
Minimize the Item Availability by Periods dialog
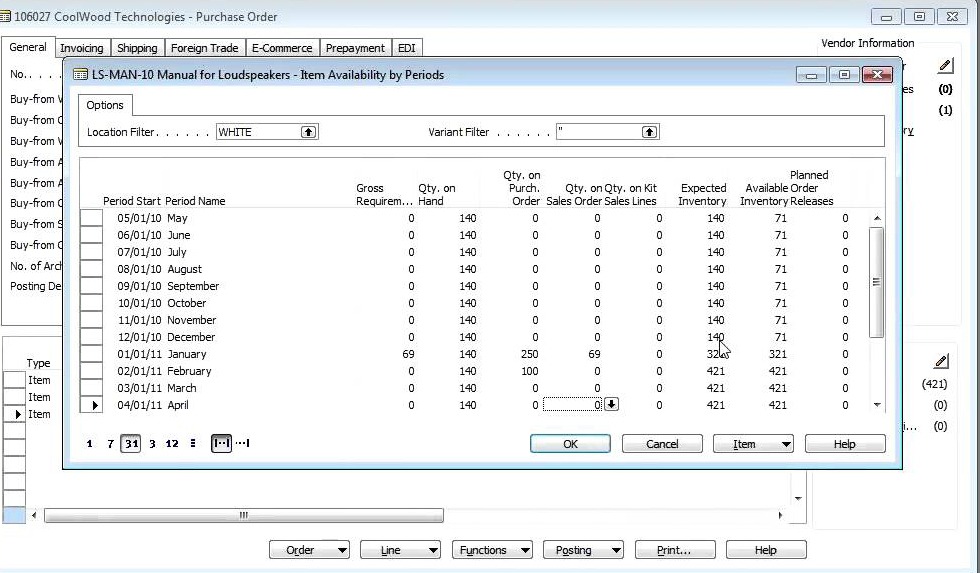pos(811,75)
